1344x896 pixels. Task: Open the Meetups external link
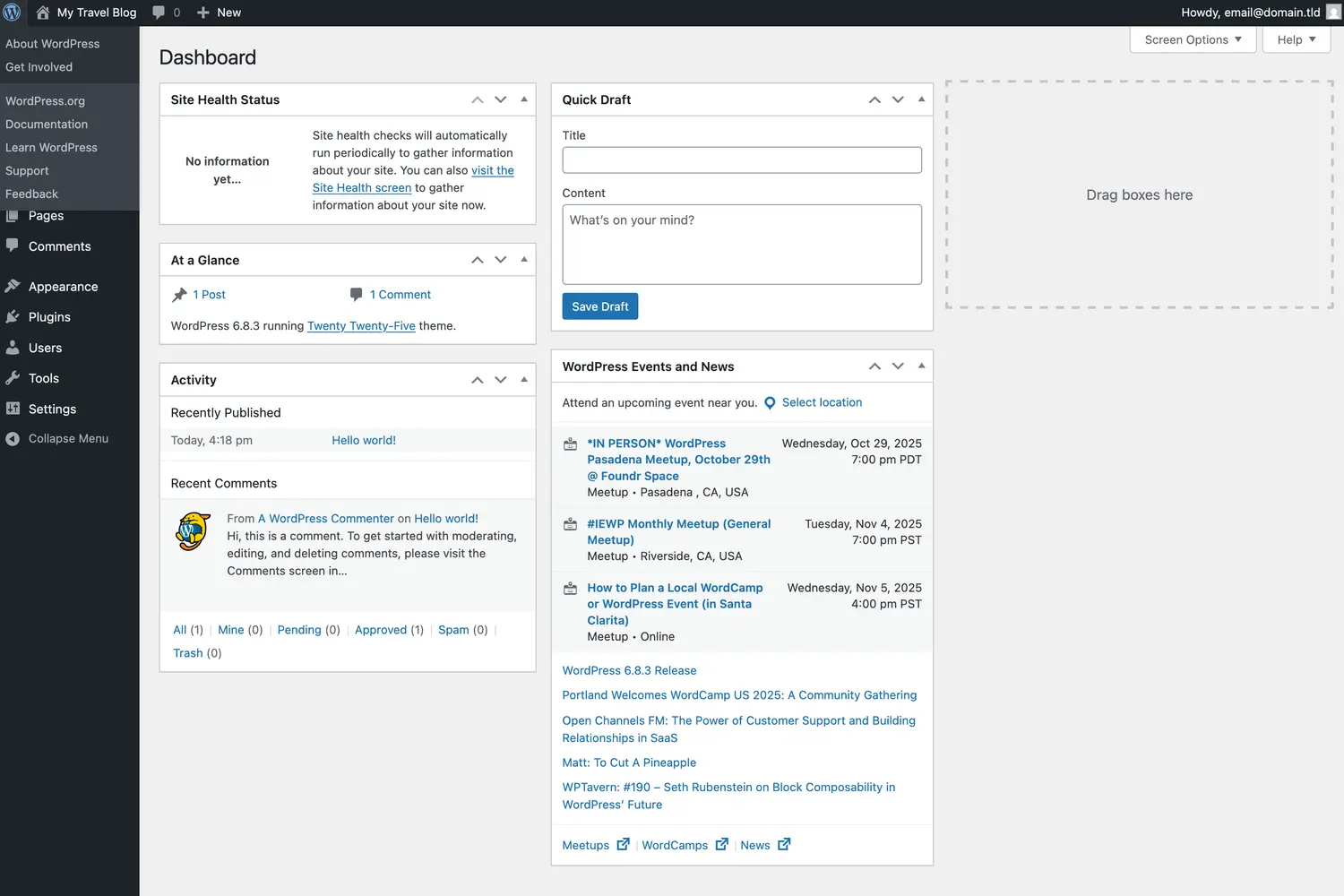pos(596,845)
